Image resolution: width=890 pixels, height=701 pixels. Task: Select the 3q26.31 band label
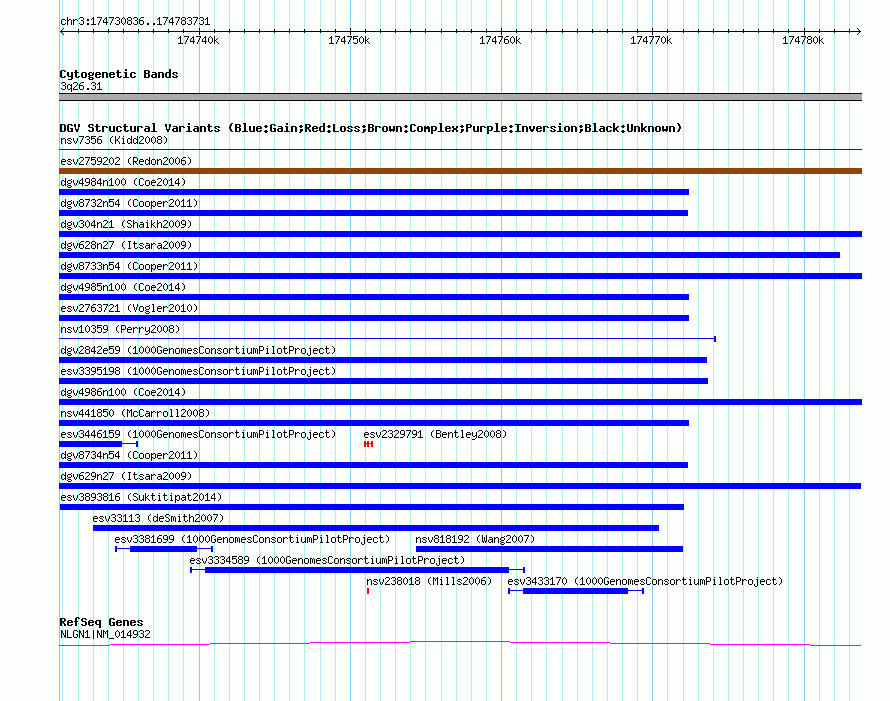pyautogui.click(x=81, y=86)
